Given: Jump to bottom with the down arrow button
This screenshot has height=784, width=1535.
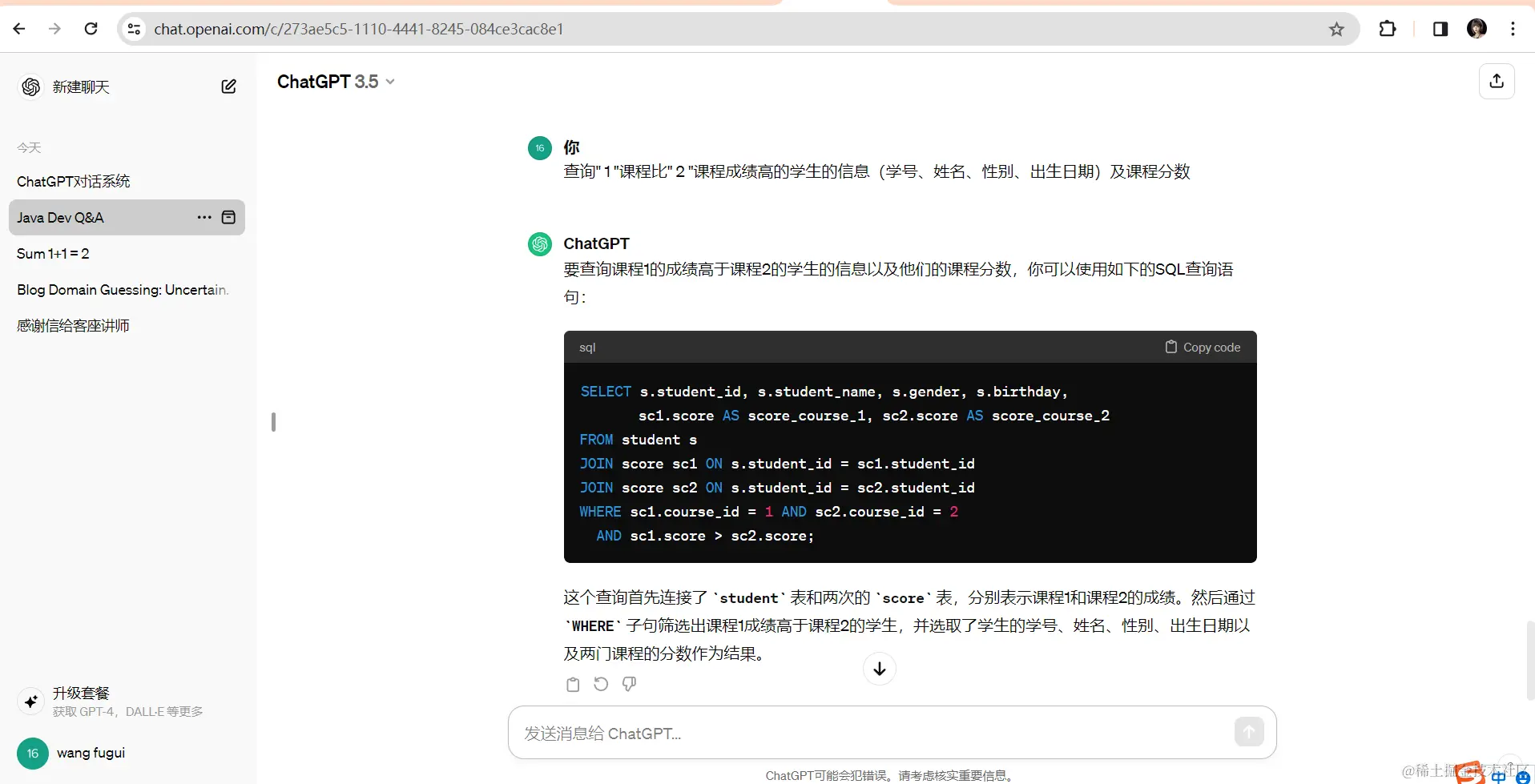Looking at the screenshot, I should tap(879, 669).
